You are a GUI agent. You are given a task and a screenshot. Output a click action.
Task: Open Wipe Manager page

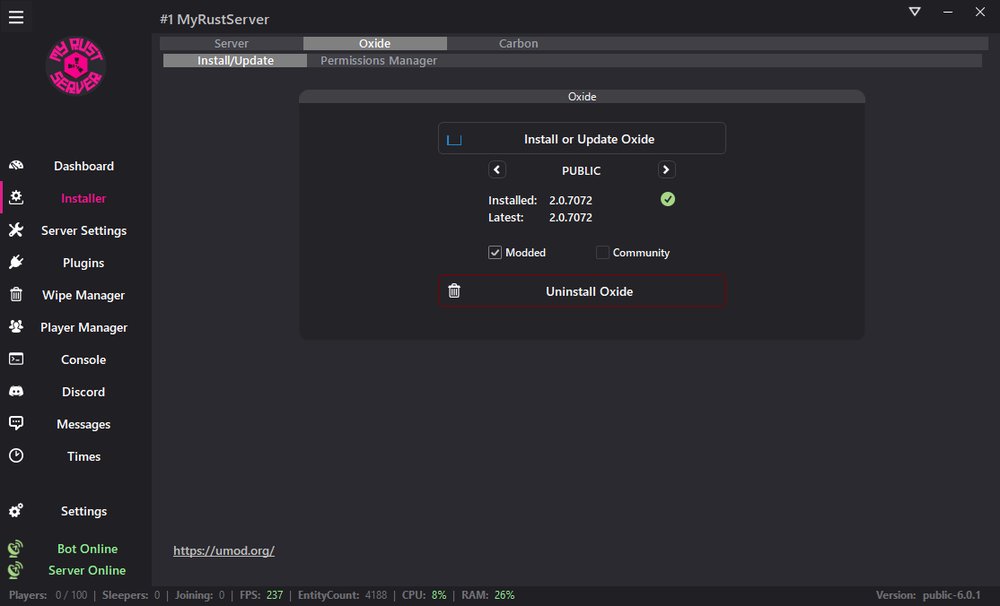click(84, 295)
